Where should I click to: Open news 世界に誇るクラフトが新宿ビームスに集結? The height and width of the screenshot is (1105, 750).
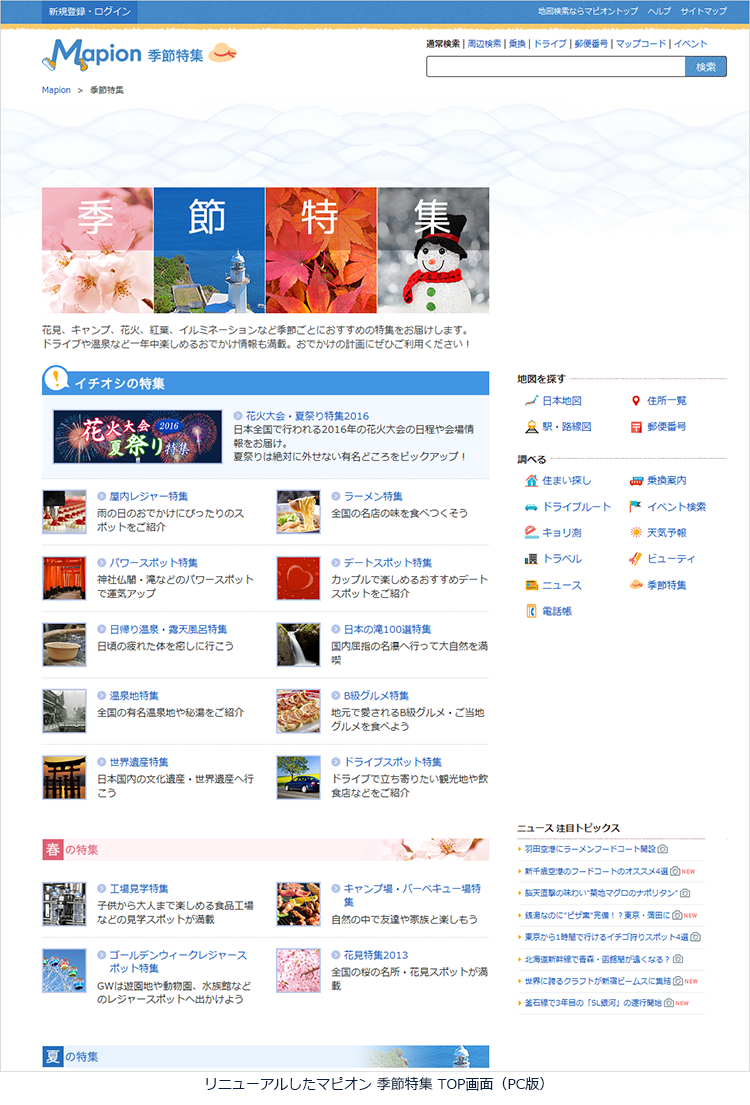[598, 981]
